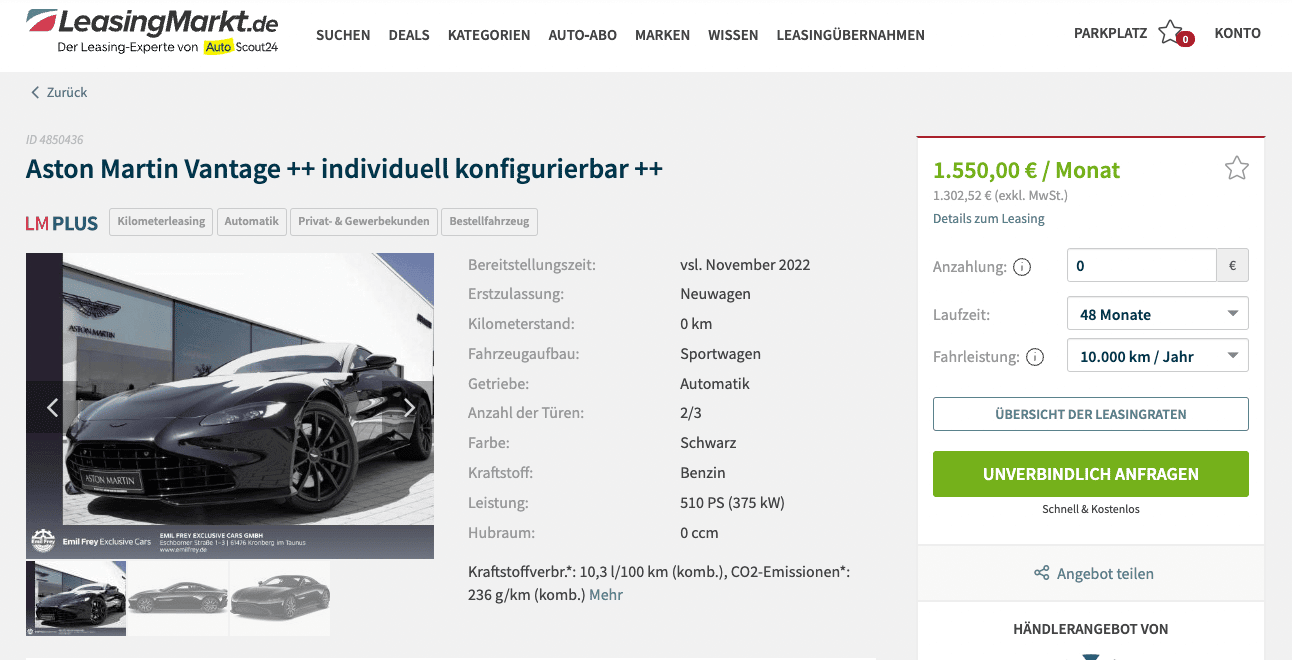Select the second car thumbnail, side view

178,598
